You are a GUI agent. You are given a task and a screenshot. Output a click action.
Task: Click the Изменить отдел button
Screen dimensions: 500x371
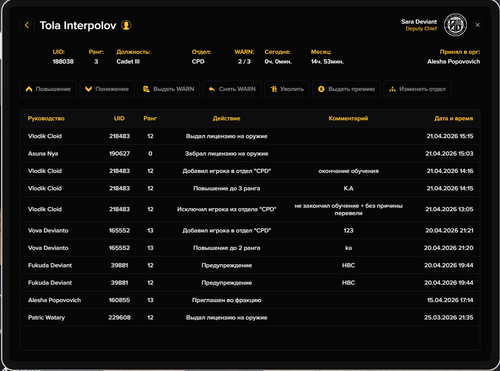(x=417, y=89)
